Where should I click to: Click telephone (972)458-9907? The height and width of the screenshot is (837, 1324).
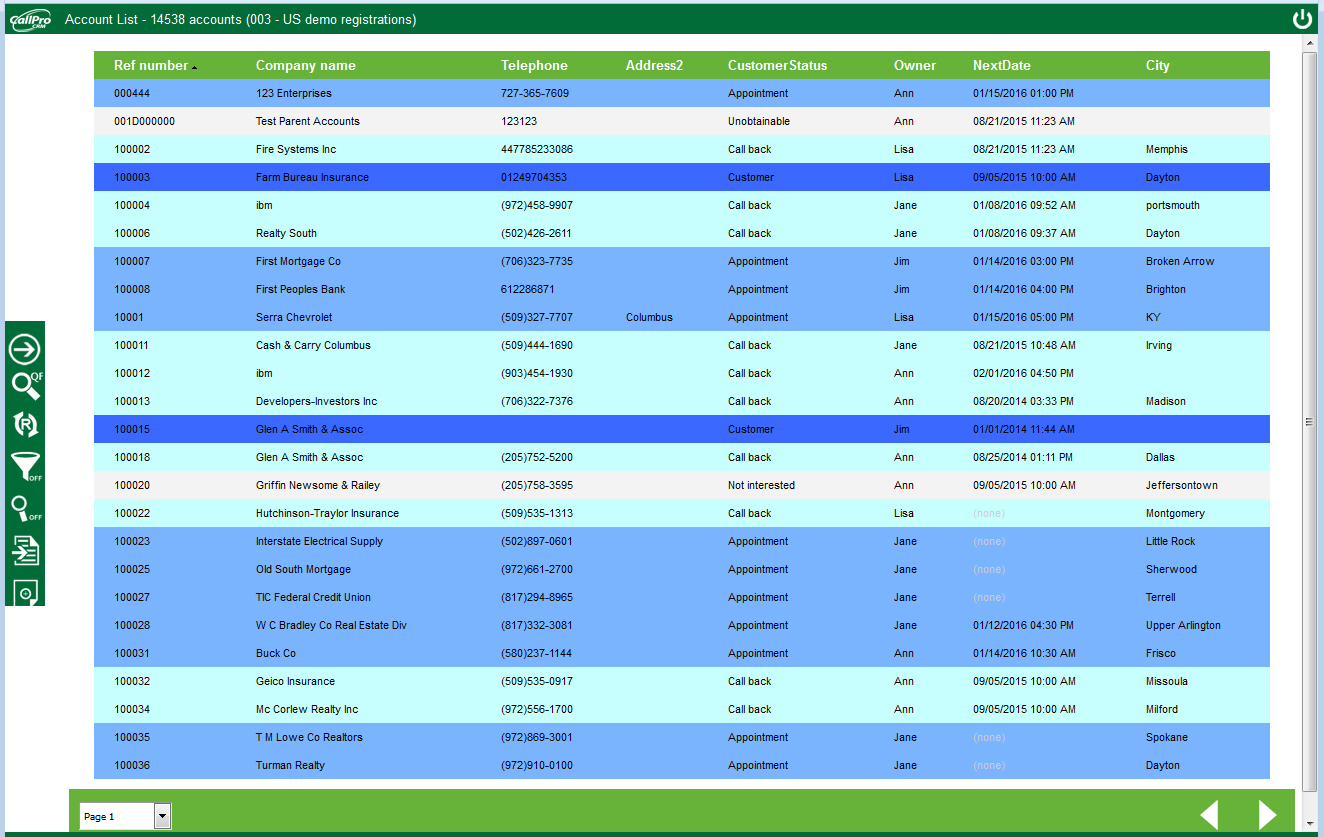[x=537, y=205]
